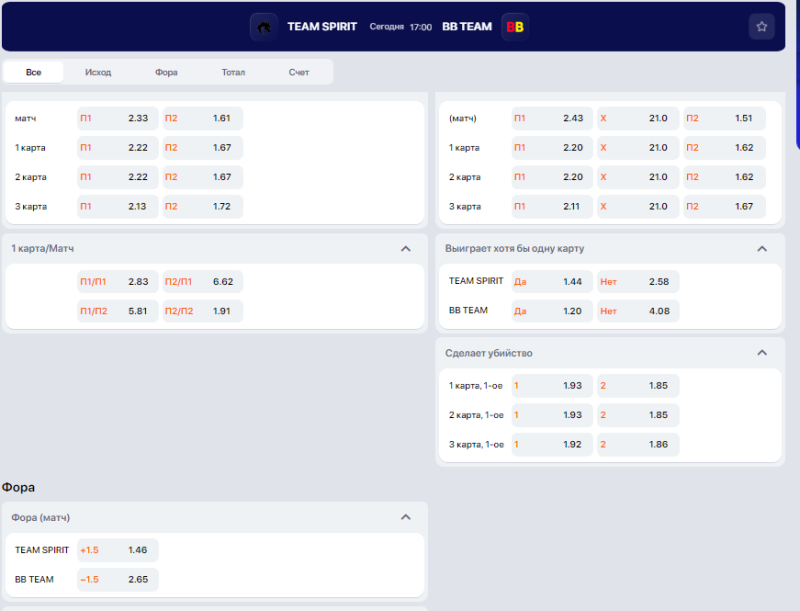Click the Team Spirit logo icon
Screen dimensions: 800x611
pyautogui.click(x=264, y=27)
